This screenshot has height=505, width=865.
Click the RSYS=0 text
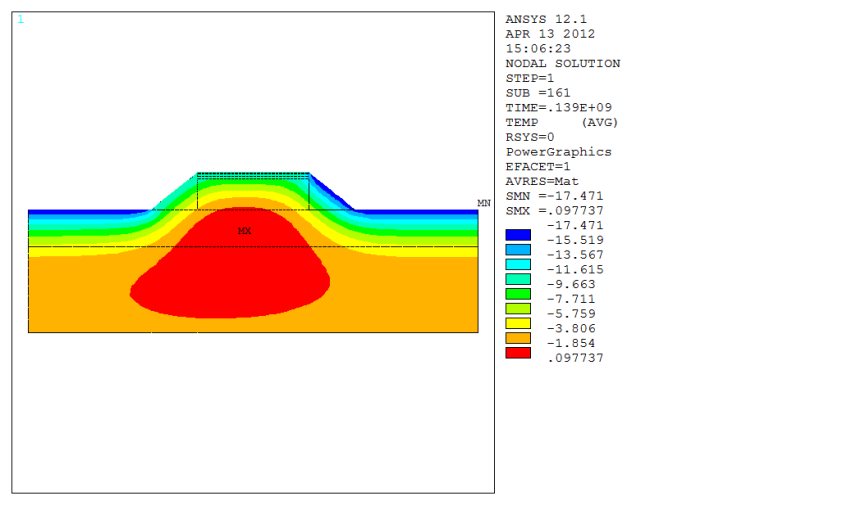530,137
